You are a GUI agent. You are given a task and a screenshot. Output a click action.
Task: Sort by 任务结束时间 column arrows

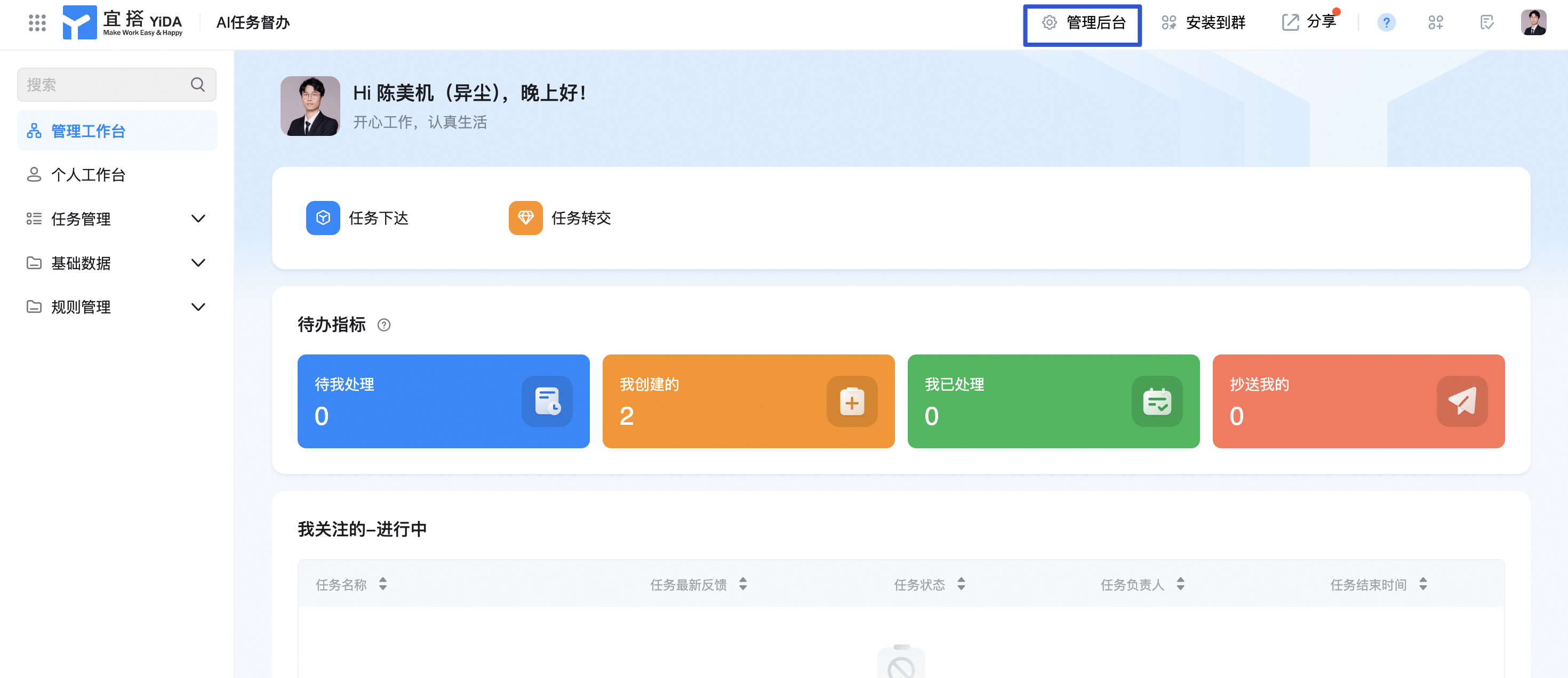click(1422, 584)
